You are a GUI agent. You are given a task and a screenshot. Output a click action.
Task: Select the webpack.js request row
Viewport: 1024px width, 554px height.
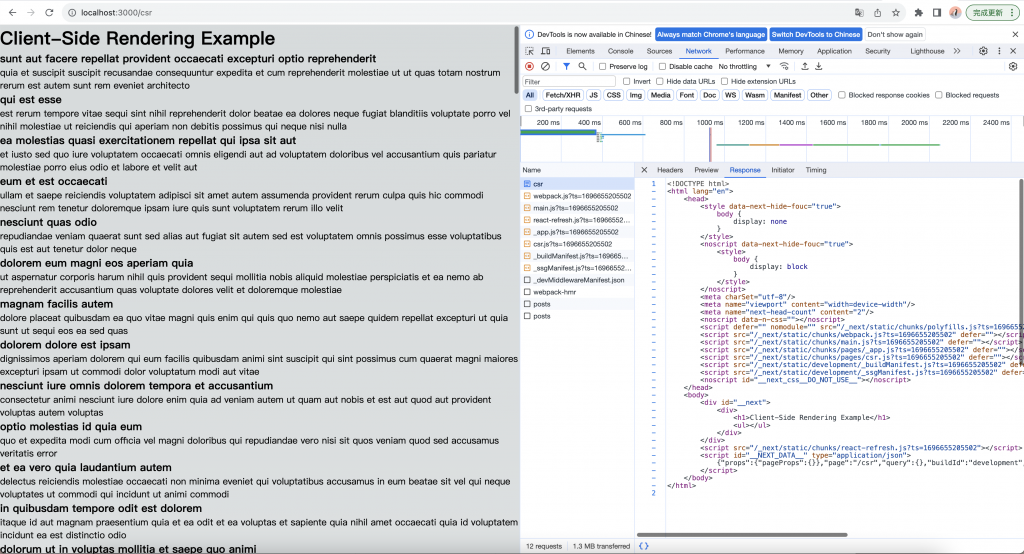(577, 196)
